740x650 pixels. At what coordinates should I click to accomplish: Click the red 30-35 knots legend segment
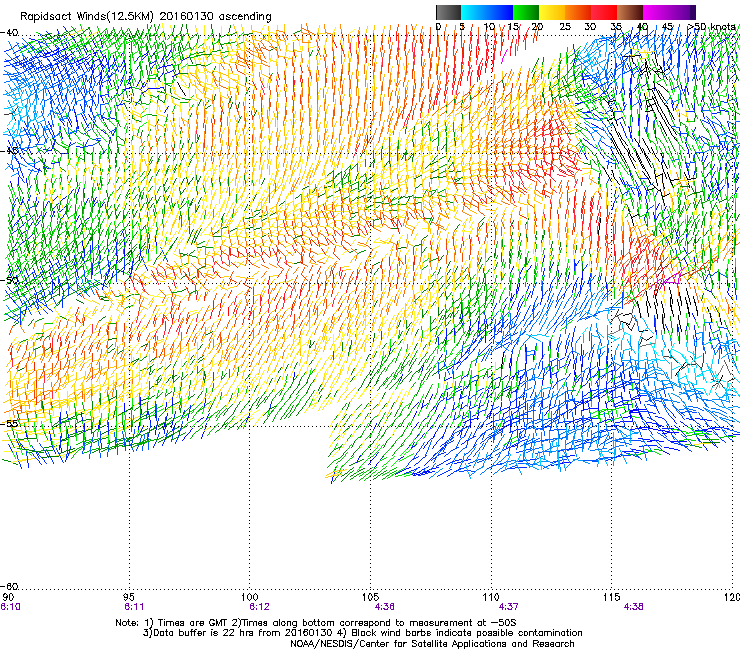604,12
